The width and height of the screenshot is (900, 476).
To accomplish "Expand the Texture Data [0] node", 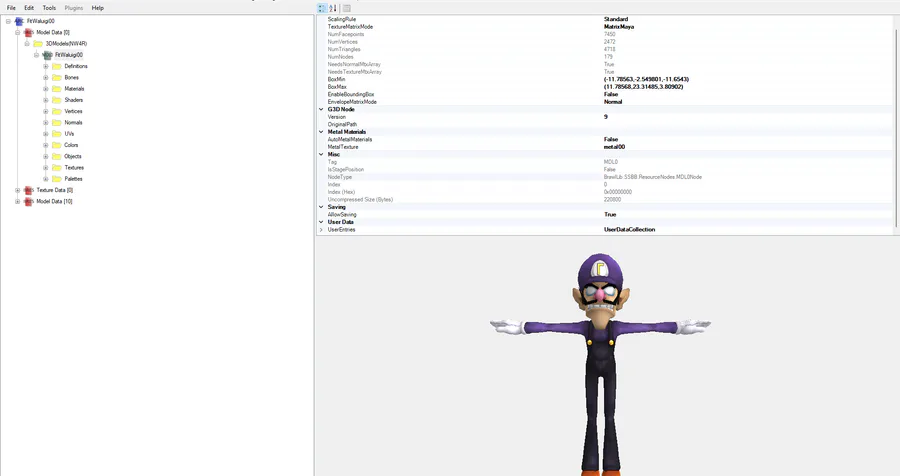I will point(18,190).
